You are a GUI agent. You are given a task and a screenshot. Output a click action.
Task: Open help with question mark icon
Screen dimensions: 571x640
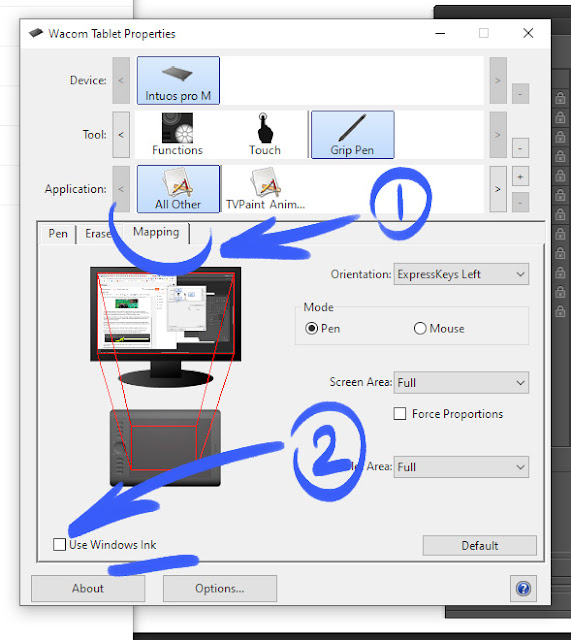[x=523, y=588]
